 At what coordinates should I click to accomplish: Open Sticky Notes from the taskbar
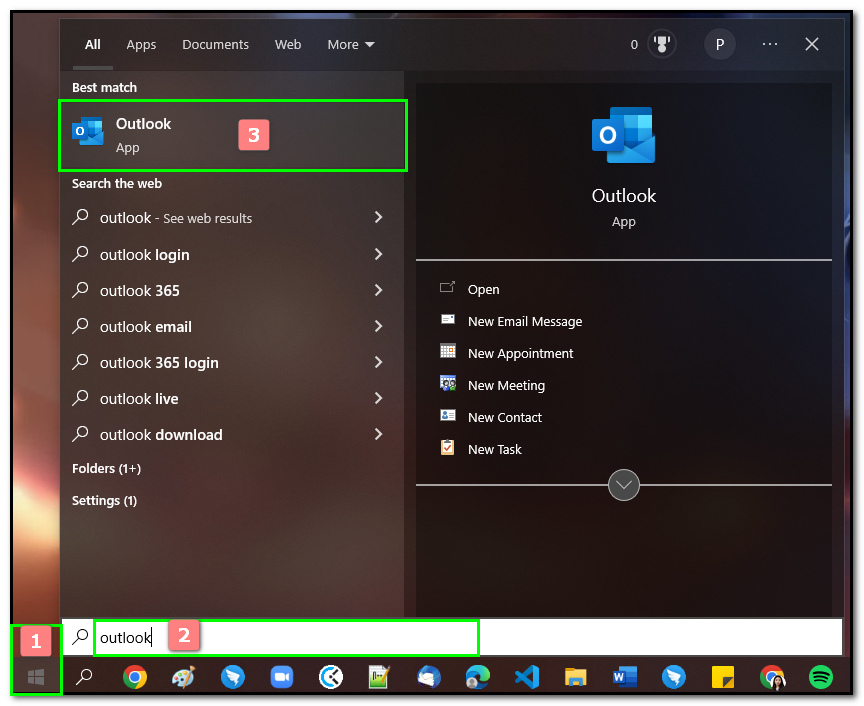pyautogui.click(x=722, y=677)
